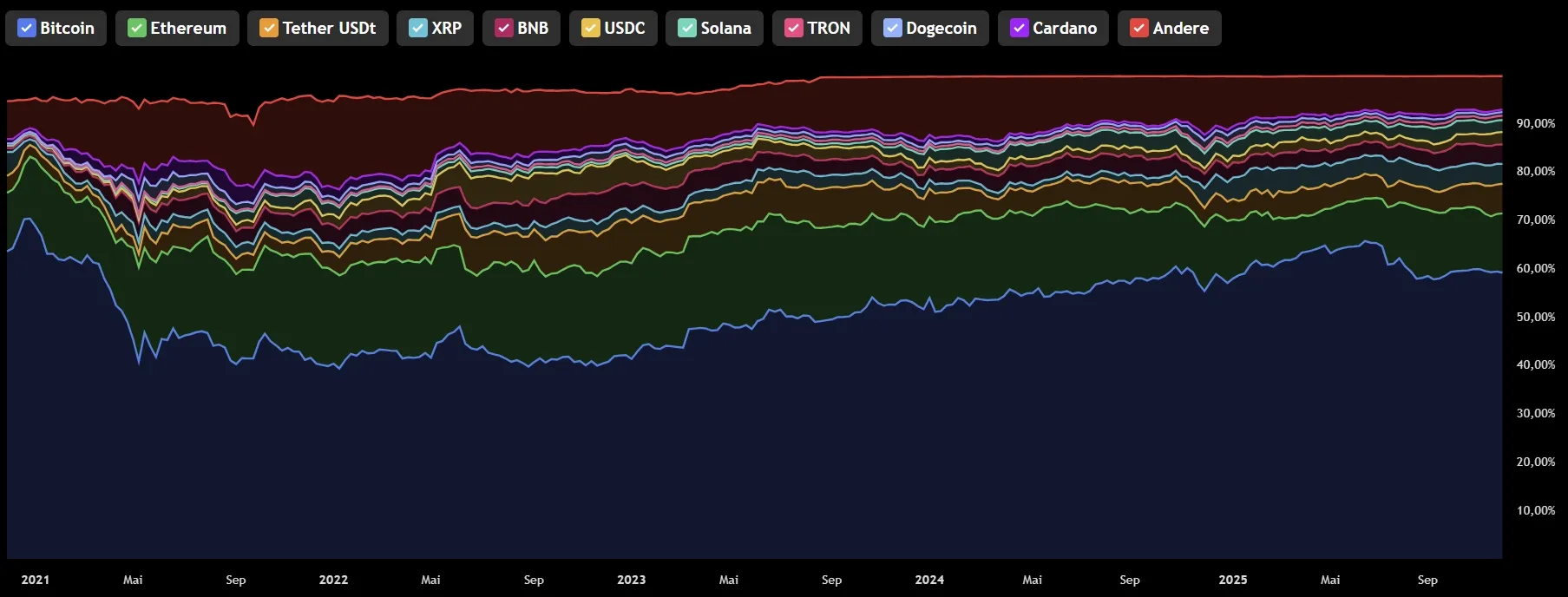The height and width of the screenshot is (597, 1568).
Task: Uncheck the USDC legend checkbox
Action: pos(591,29)
